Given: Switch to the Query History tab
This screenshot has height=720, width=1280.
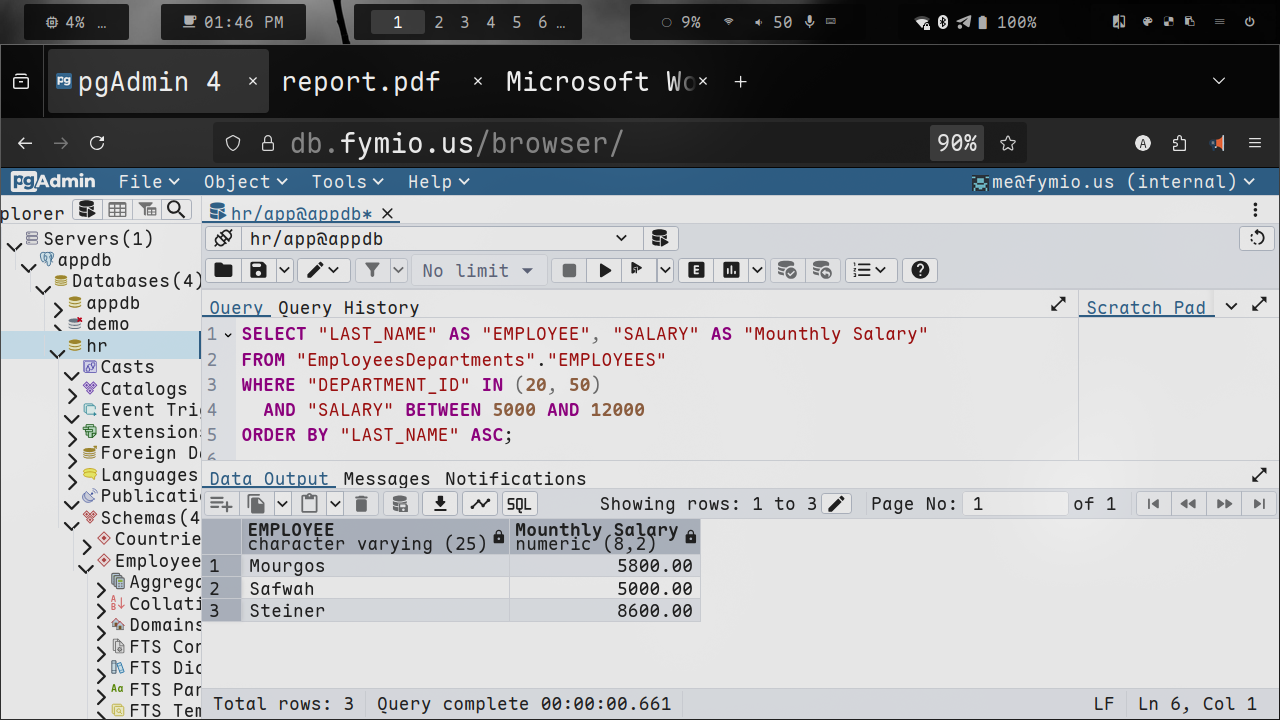Looking at the screenshot, I should tap(348, 308).
